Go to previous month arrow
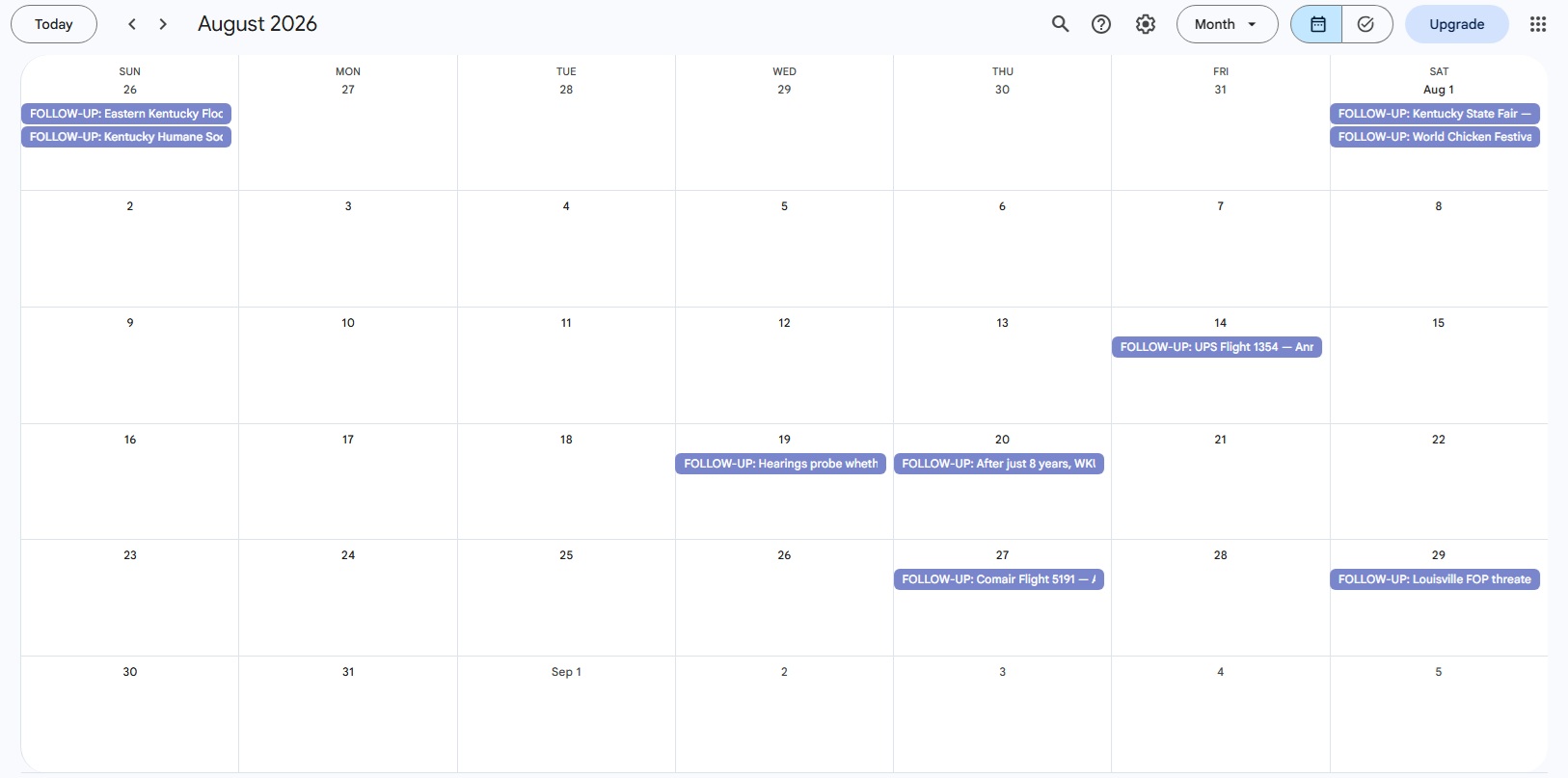Screen dimensions: 1568x778 (132, 24)
